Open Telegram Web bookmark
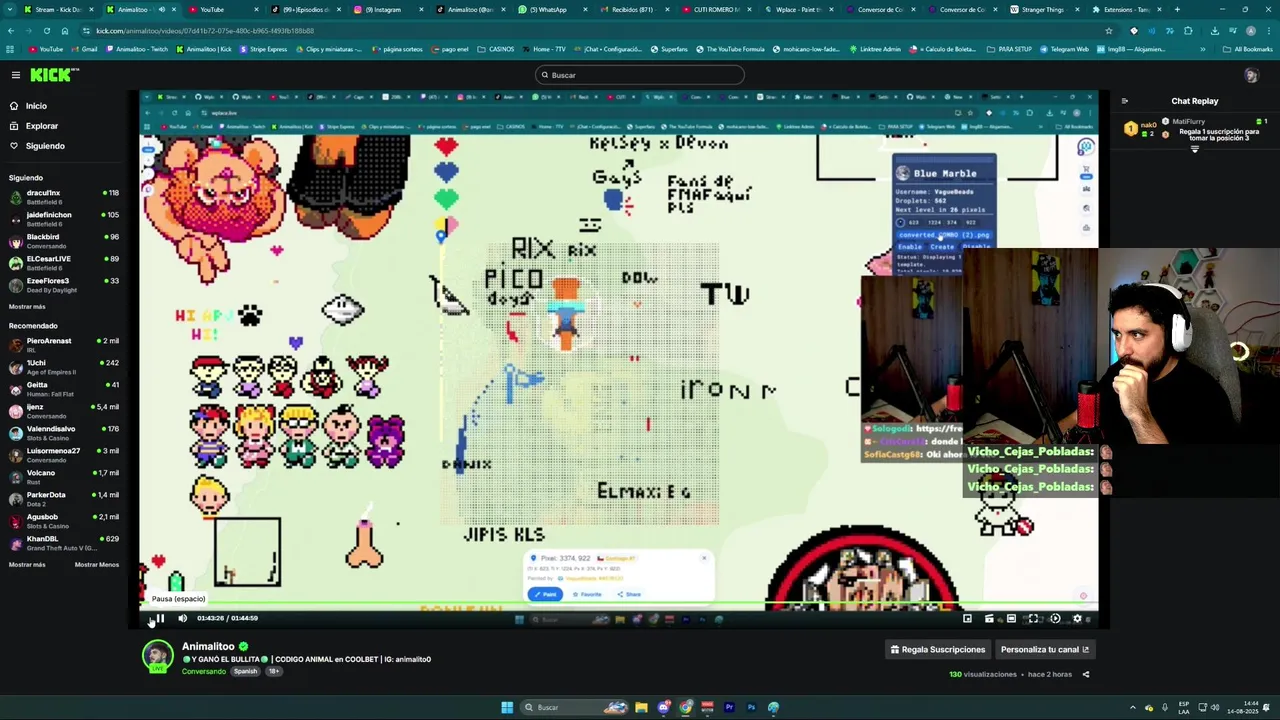The image size is (1280, 720). click(1064, 49)
